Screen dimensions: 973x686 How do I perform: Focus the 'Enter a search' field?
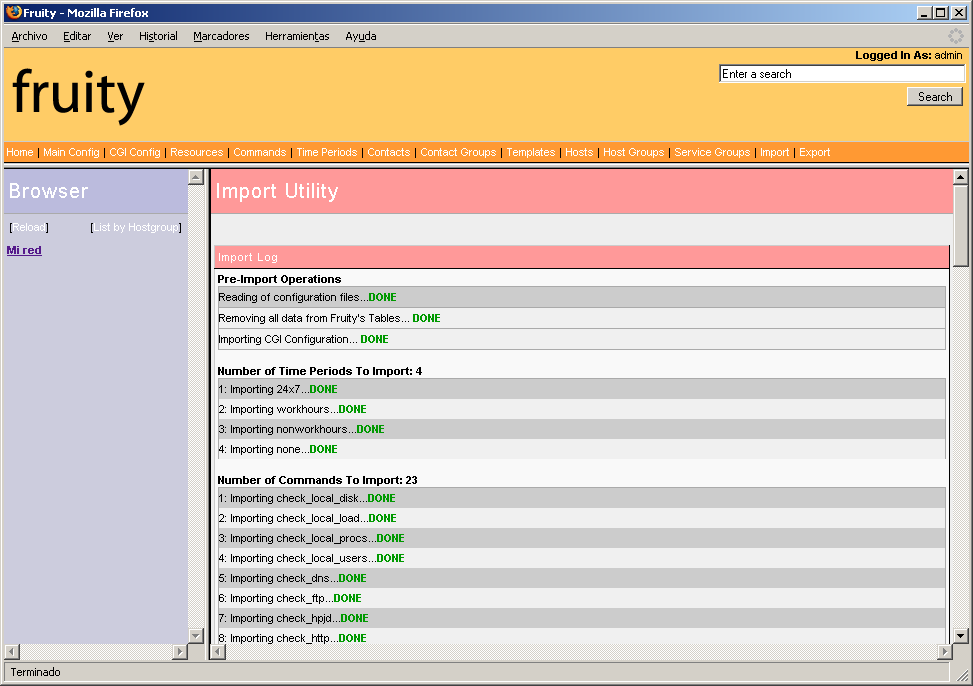[841, 74]
